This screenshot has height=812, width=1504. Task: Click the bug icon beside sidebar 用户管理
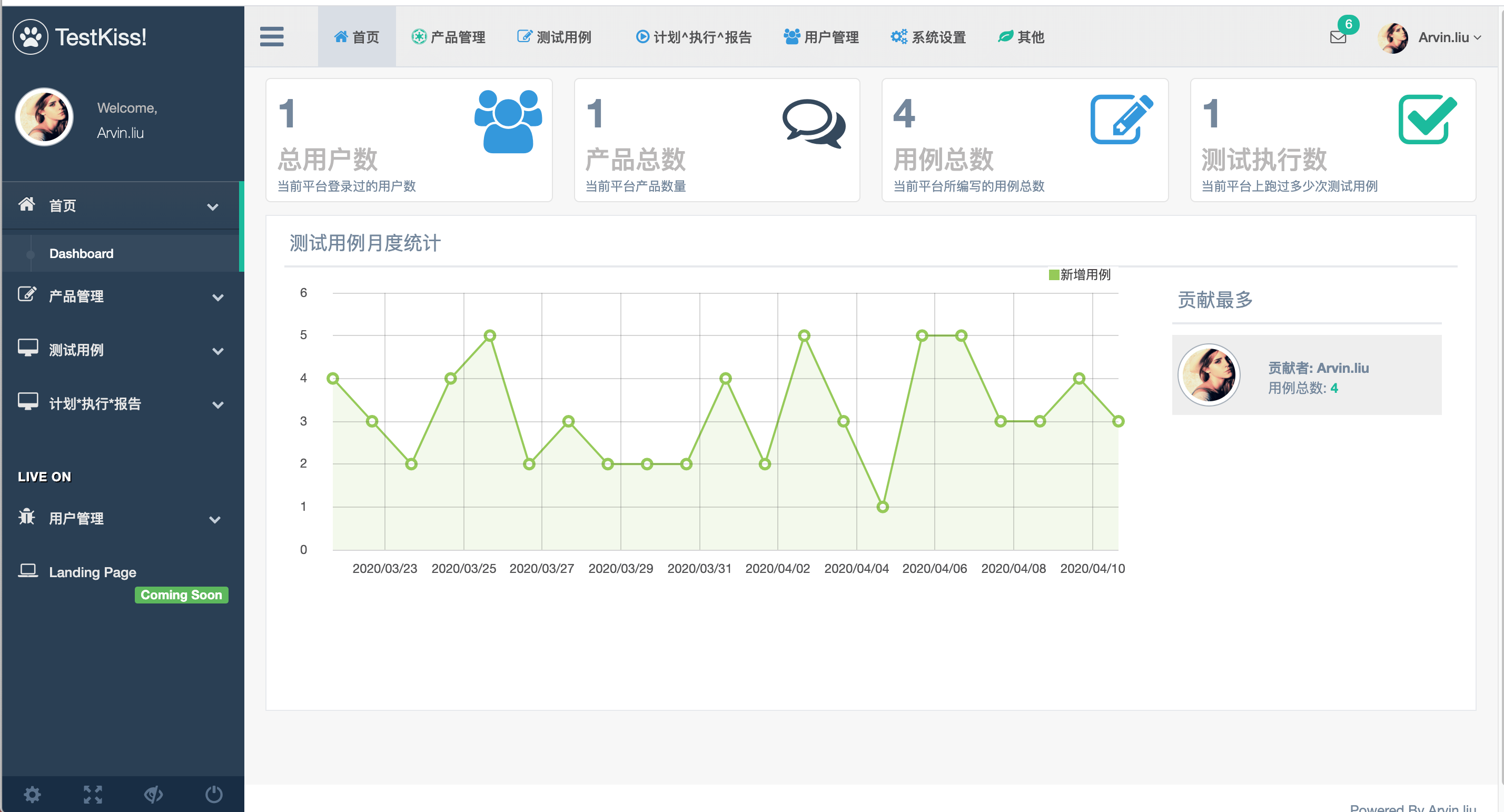click(27, 517)
